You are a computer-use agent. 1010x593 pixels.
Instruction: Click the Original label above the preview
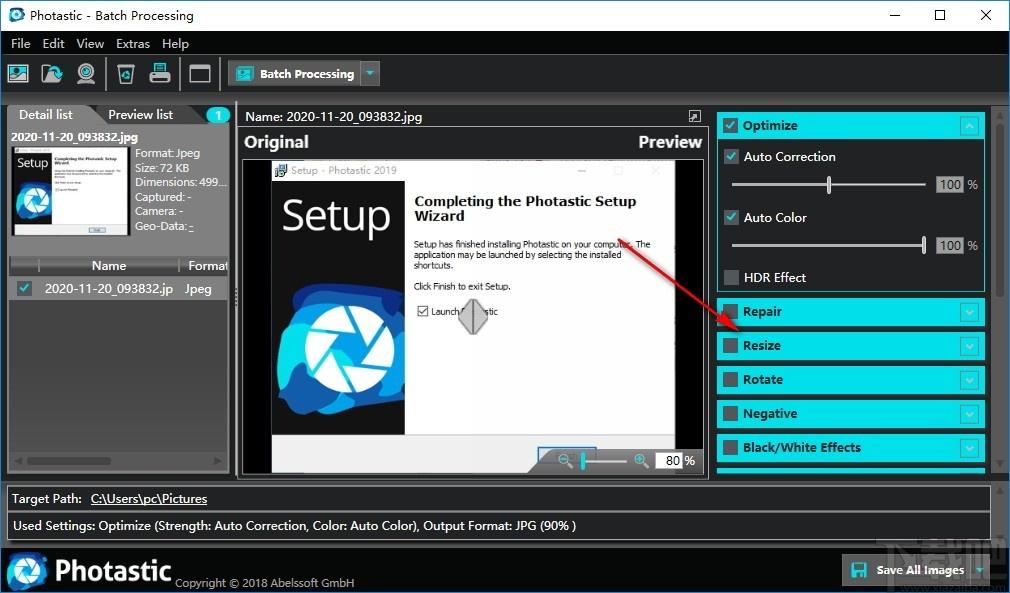point(276,142)
